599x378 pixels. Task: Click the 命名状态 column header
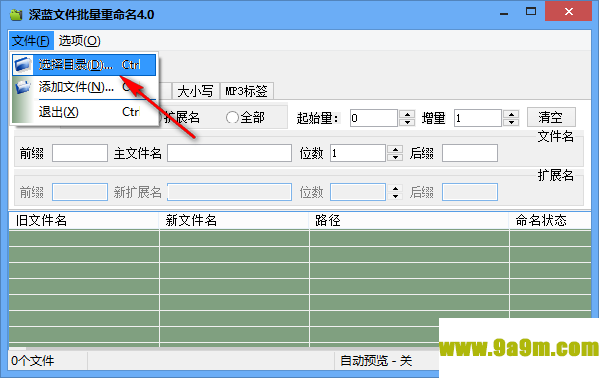(550, 221)
